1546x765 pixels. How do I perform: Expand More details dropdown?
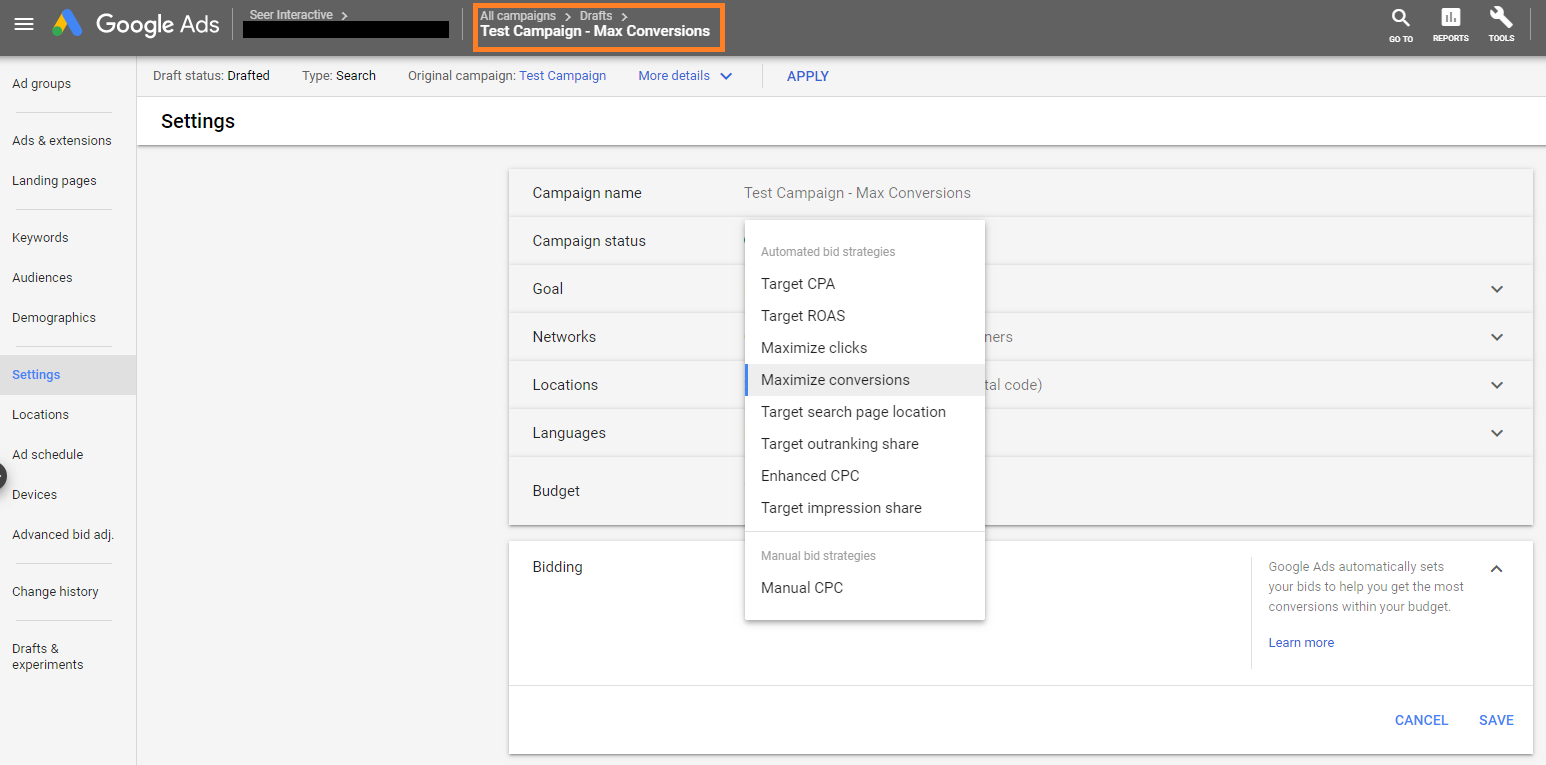[685, 76]
